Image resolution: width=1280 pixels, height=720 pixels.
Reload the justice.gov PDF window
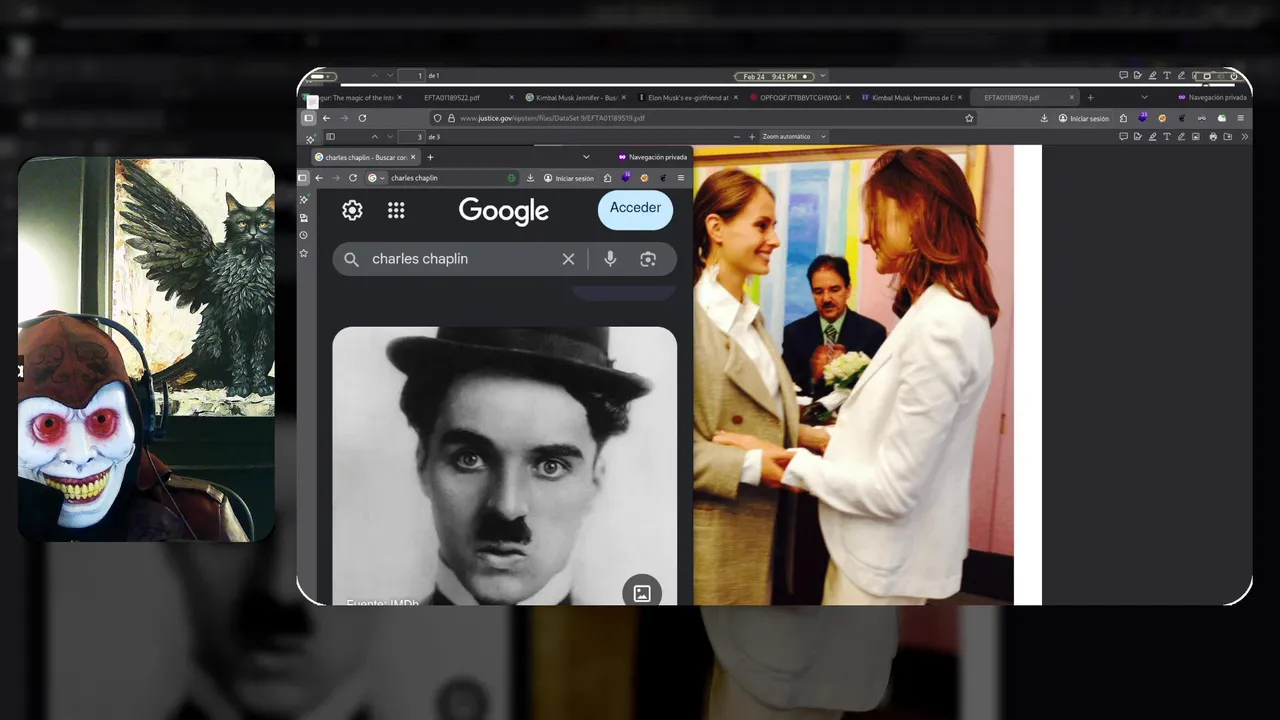(362, 118)
